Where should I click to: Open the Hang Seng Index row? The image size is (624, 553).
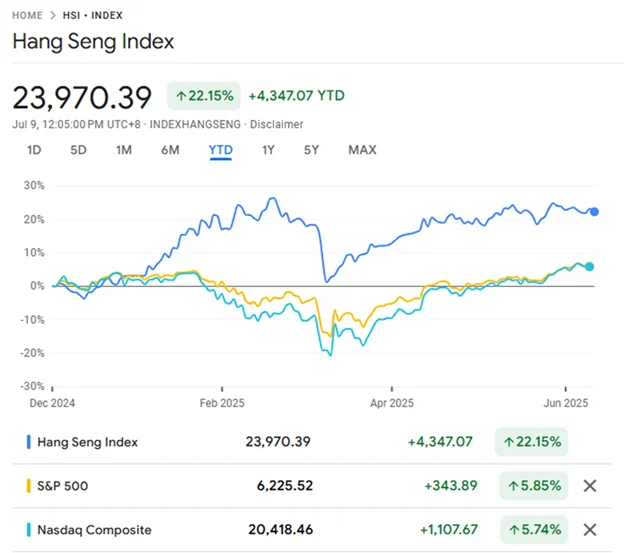pyautogui.click(x=312, y=442)
